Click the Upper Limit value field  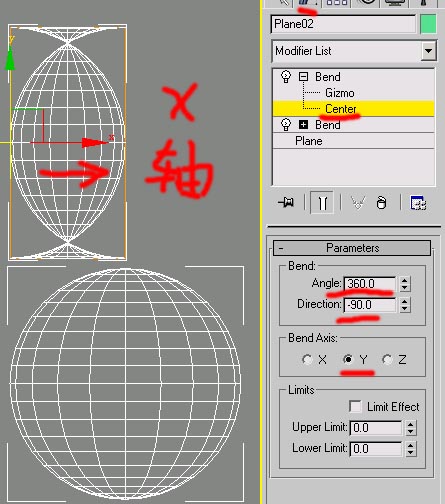(376, 428)
